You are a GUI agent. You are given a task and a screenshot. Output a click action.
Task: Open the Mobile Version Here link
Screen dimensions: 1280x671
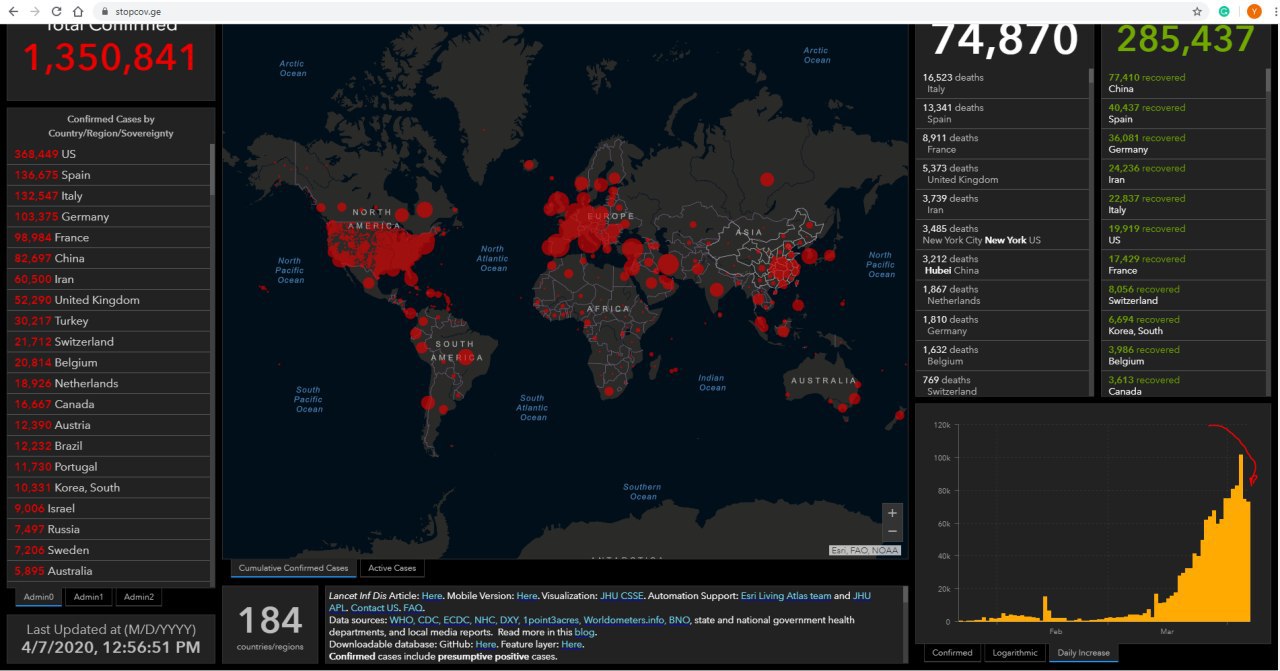point(527,595)
